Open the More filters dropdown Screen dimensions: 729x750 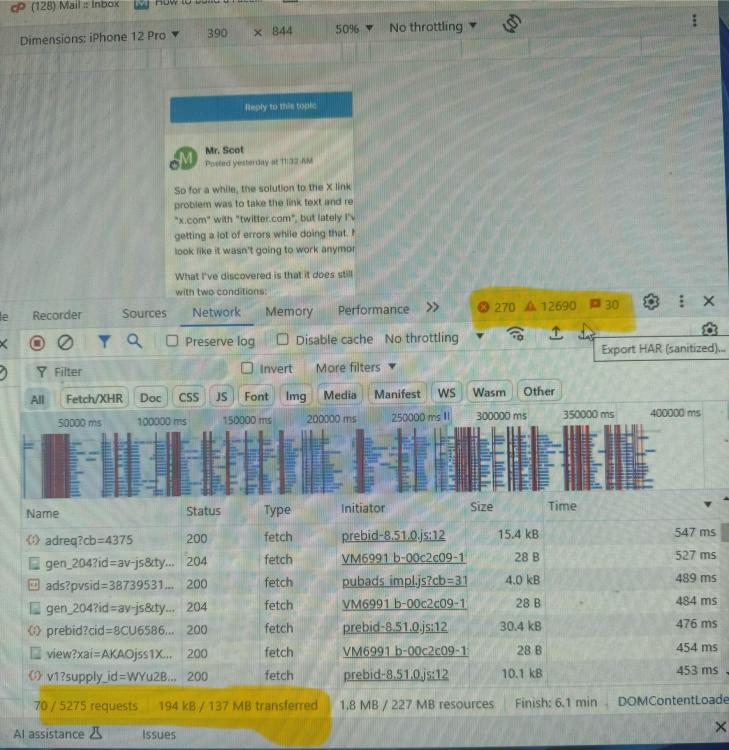[356, 367]
